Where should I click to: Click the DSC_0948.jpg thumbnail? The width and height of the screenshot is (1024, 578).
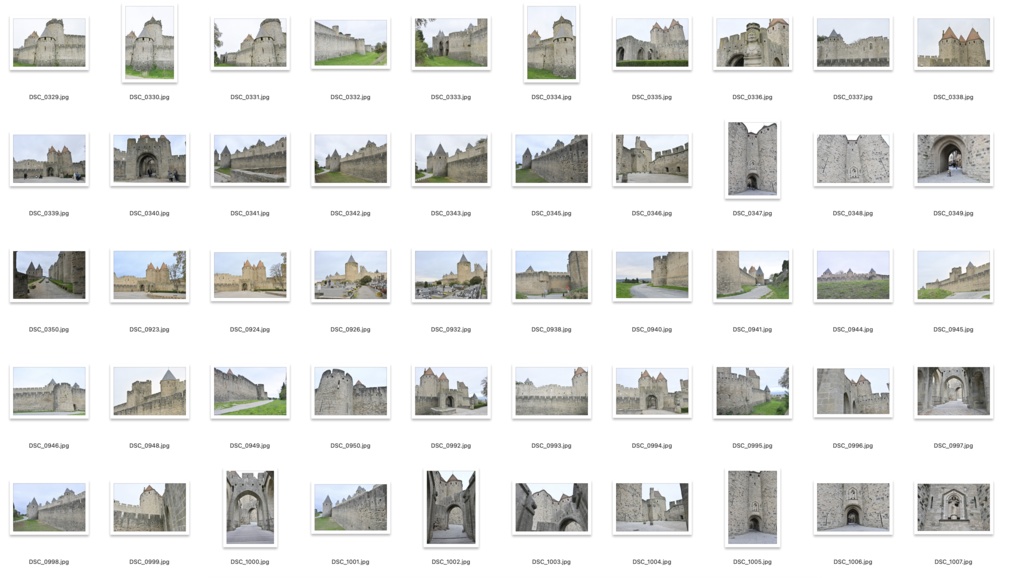[x=150, y=391]
